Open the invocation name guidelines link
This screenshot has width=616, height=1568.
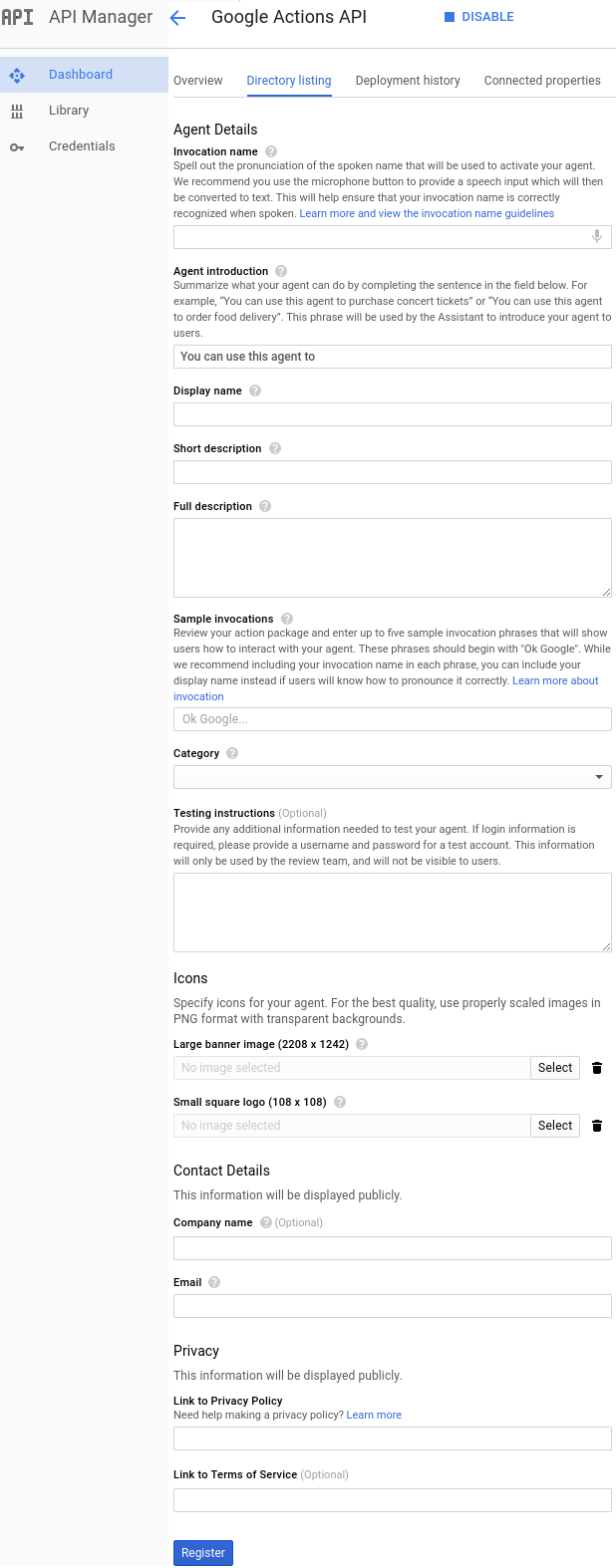pos(427,213)
